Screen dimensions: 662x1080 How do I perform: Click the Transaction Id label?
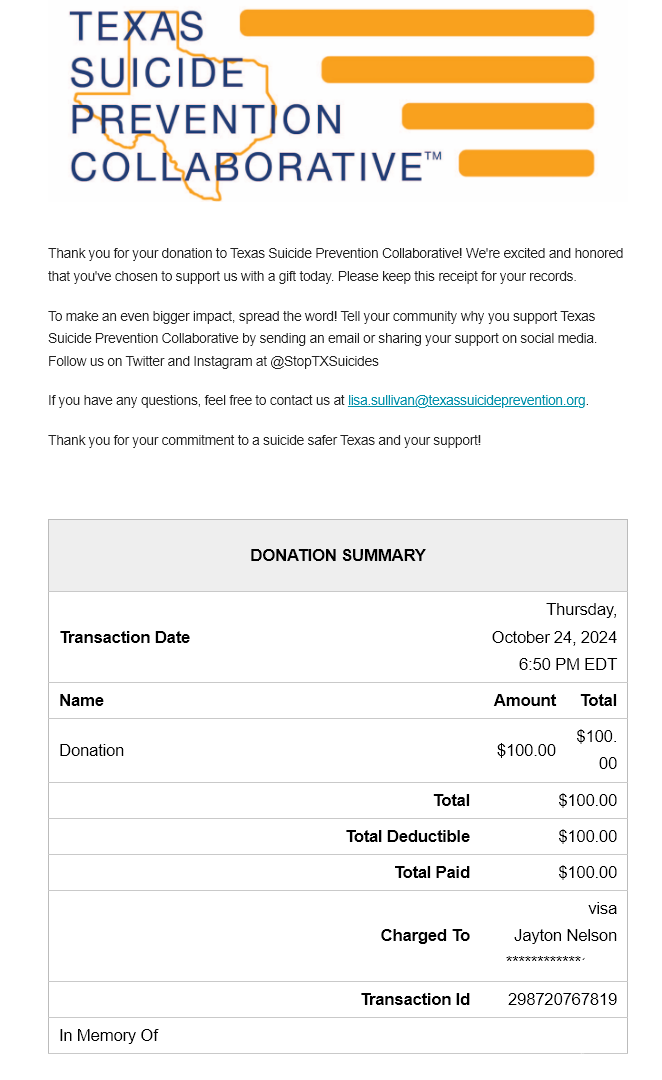[x=415, y=999]
